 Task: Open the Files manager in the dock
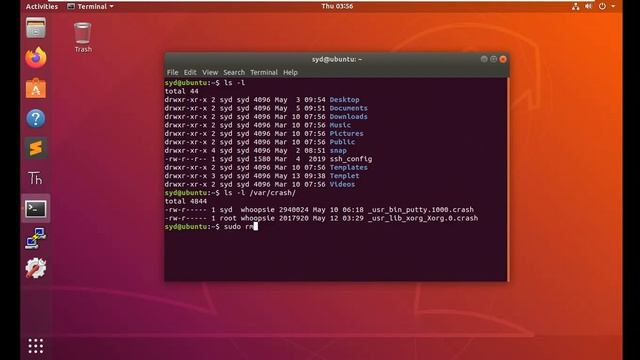coord(36,28)
